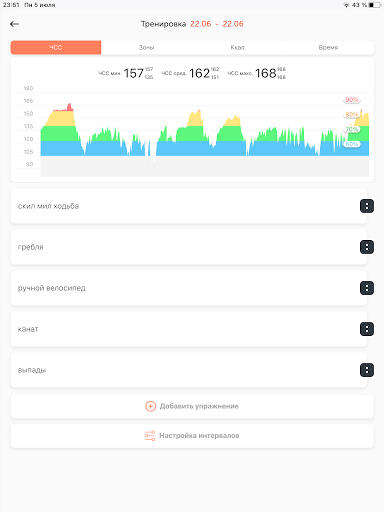Screen dimensions: 384x512
Task: Open Настройка интервалов settings
Action: click(x=192, y=436)
